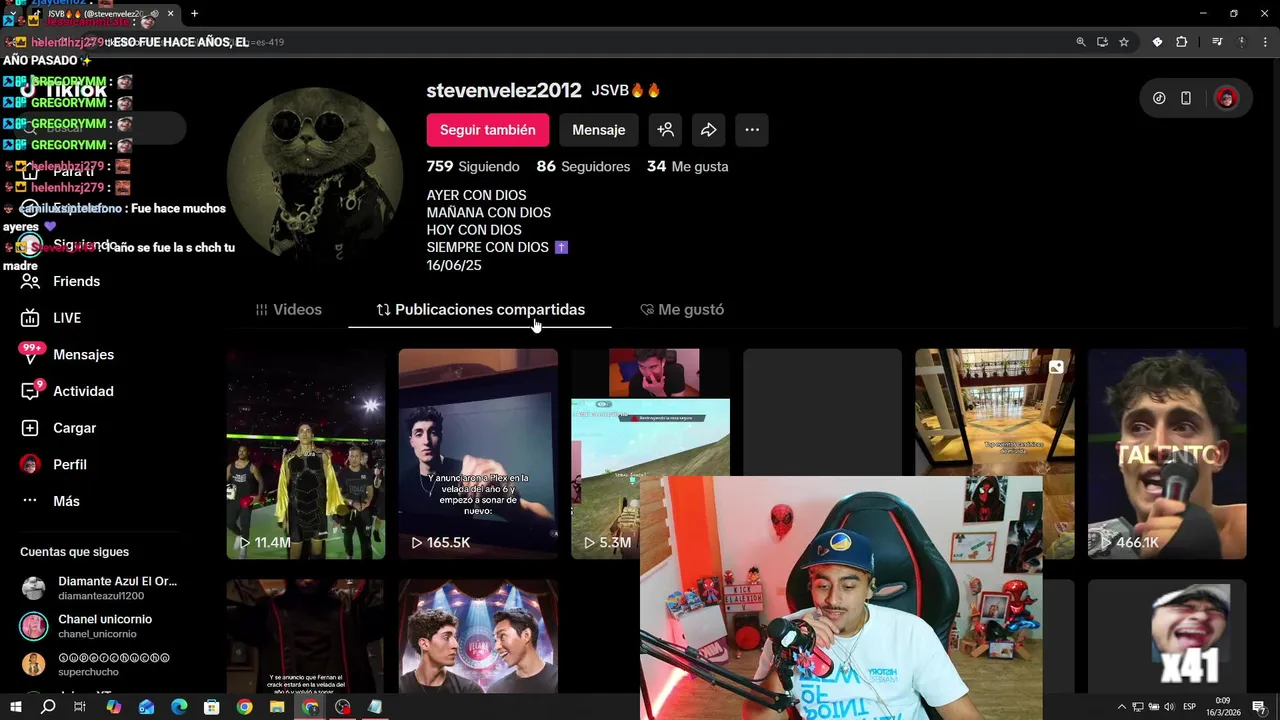This screenshot has width=1280, height=720.
Task: Open the account avatar at top right
Action: pyautogui.click(x=1227, y=98)
